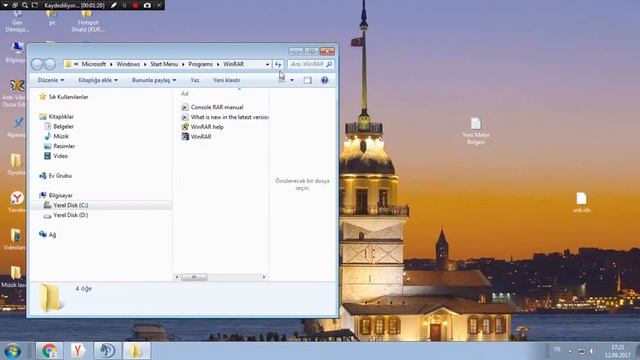Open Yandex browser from the taskbar
The image size is (640, 360).
tap(78, 351)
